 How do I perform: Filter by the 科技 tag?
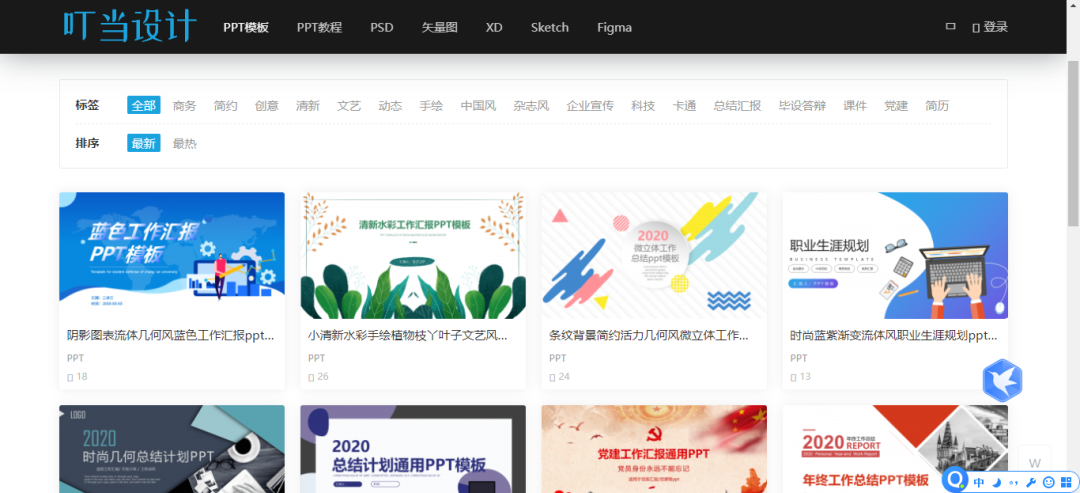pos(643,105)
